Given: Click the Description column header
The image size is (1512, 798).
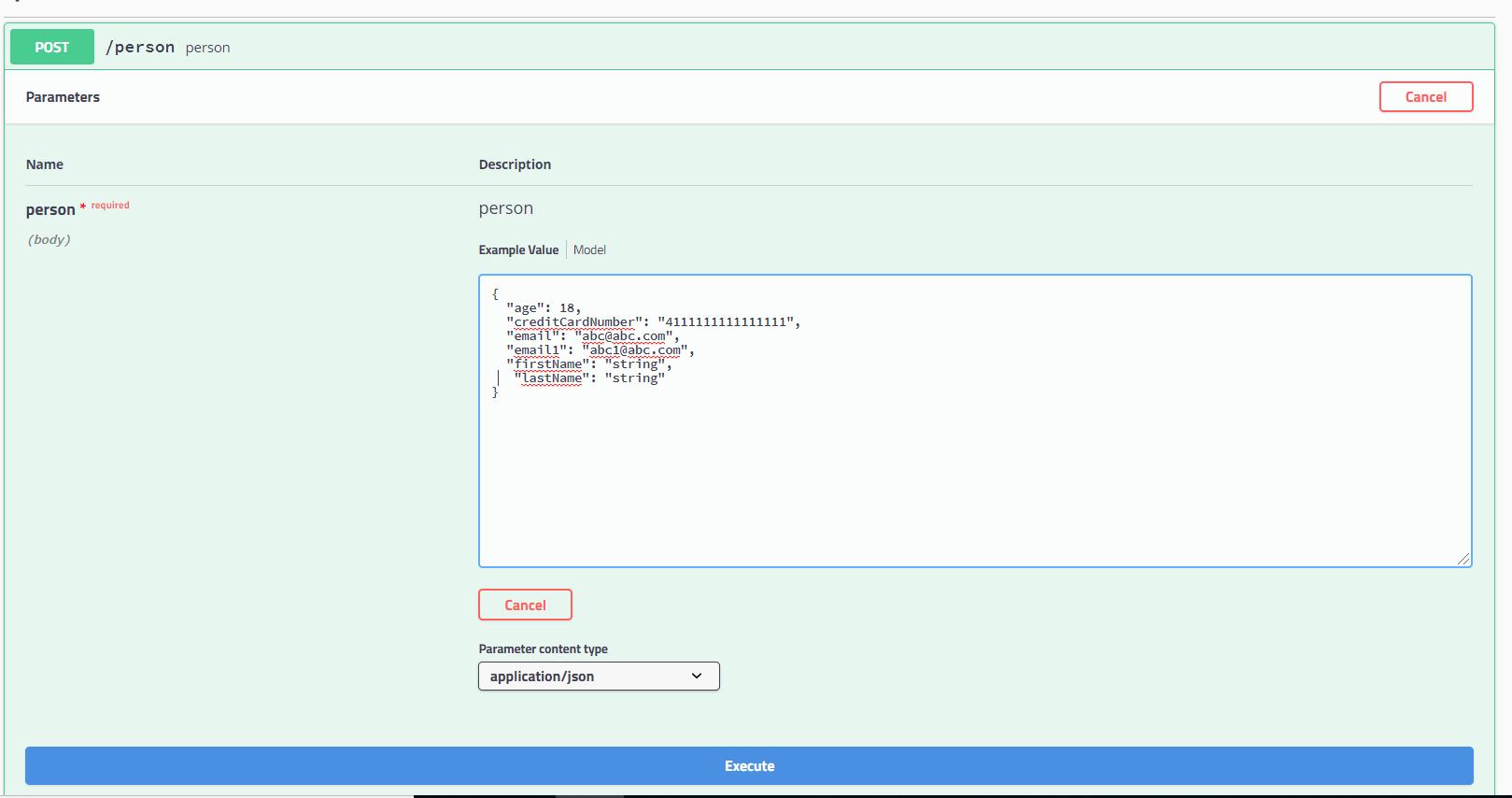Looking at the screenshot, I should coord(515,164).
